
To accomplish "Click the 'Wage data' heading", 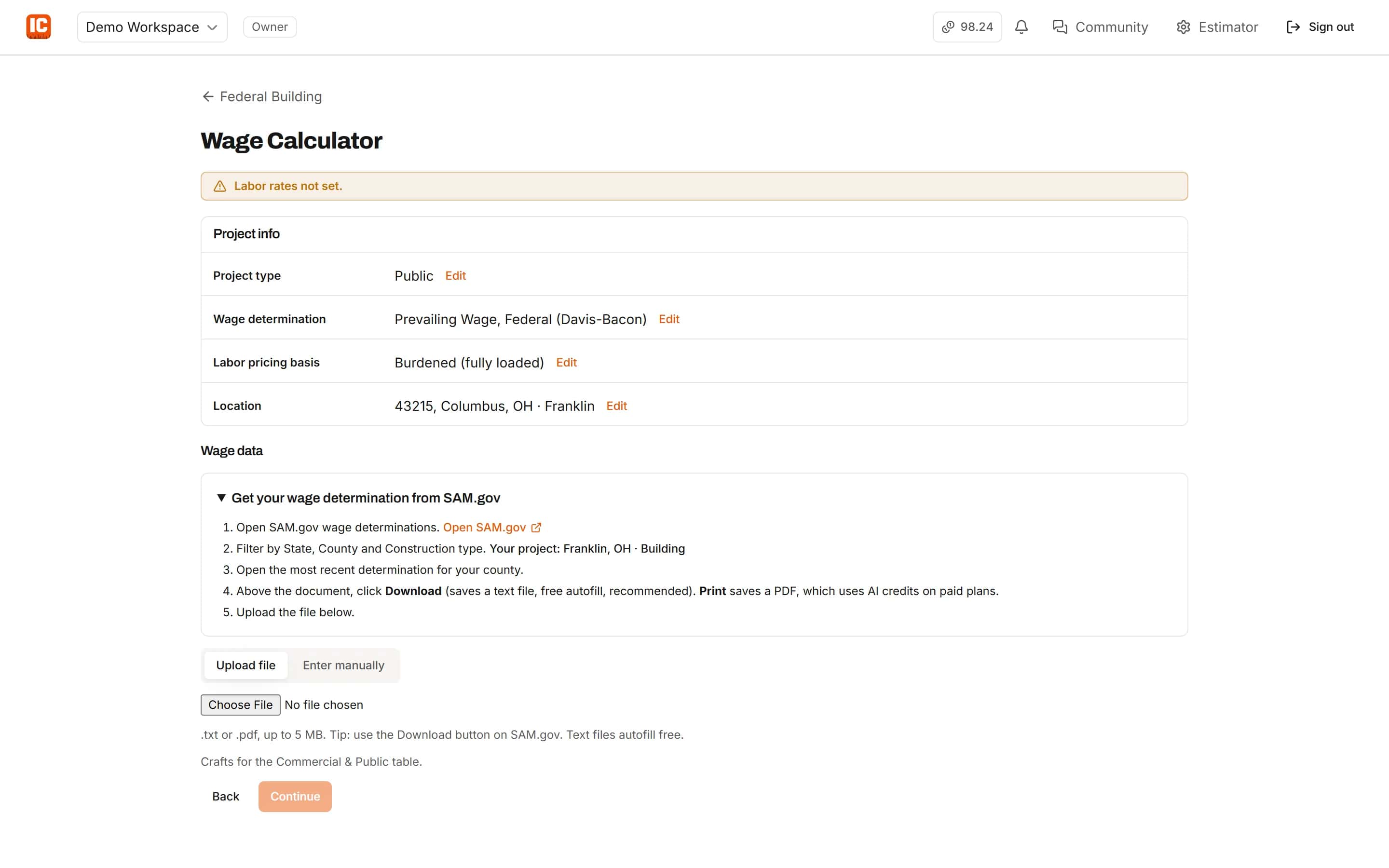I will (x=231, y=451).
